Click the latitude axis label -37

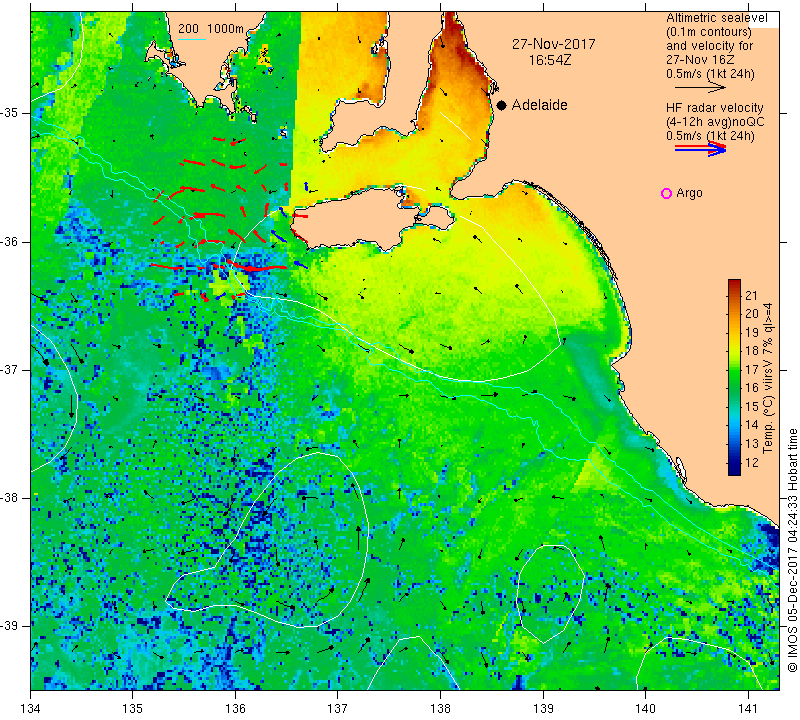click(x=11, y=369)
